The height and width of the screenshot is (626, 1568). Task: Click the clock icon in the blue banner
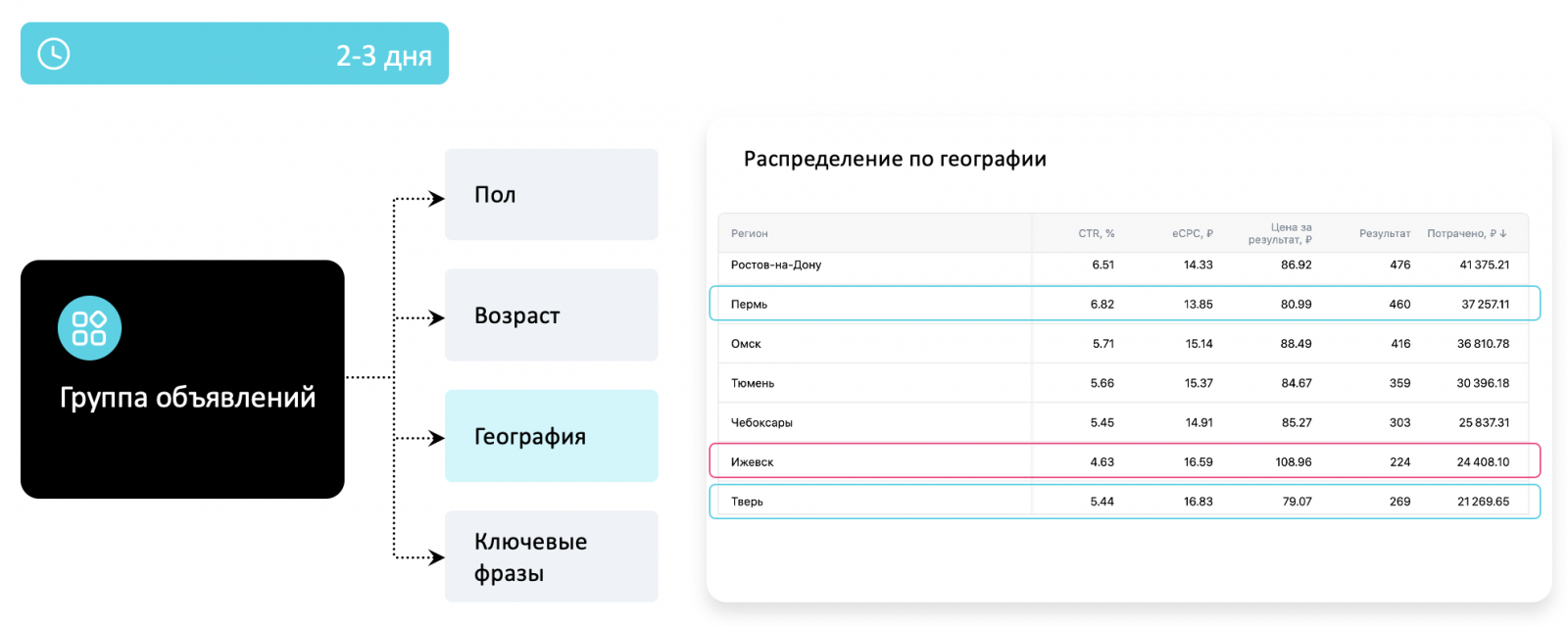click(54, 54)
